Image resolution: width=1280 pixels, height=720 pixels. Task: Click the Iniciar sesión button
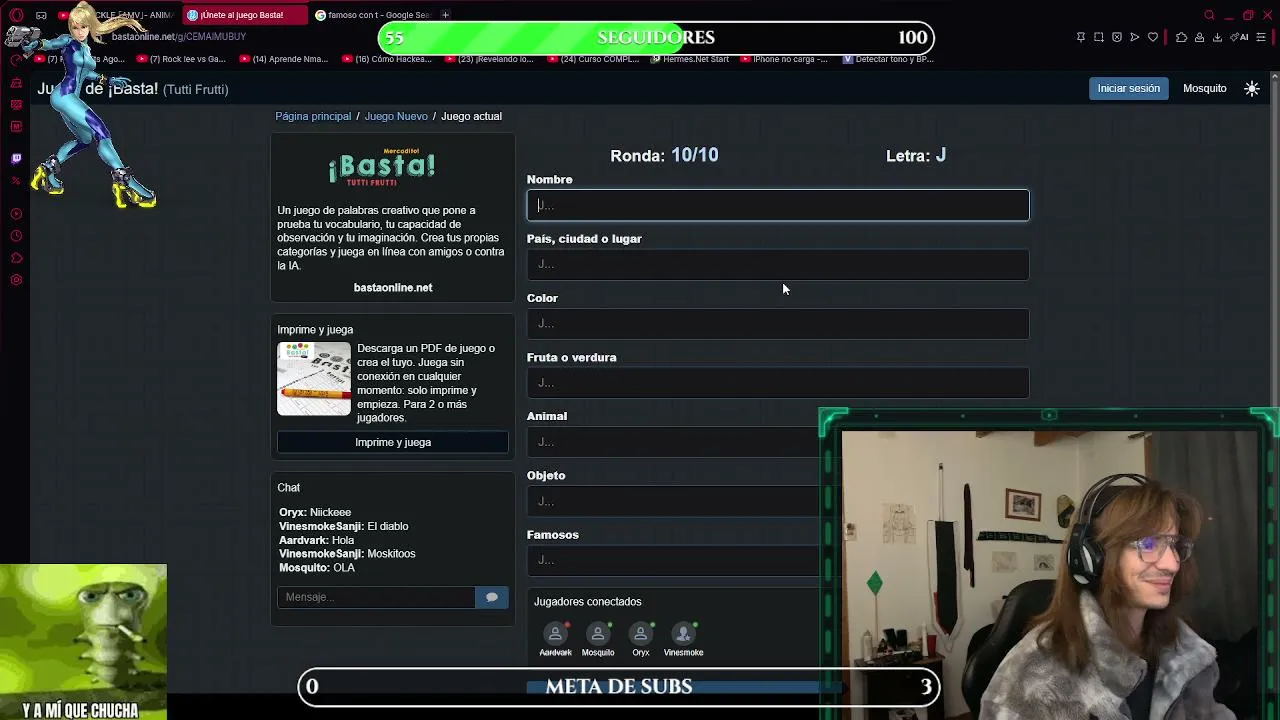click(x=1128, y=88)
